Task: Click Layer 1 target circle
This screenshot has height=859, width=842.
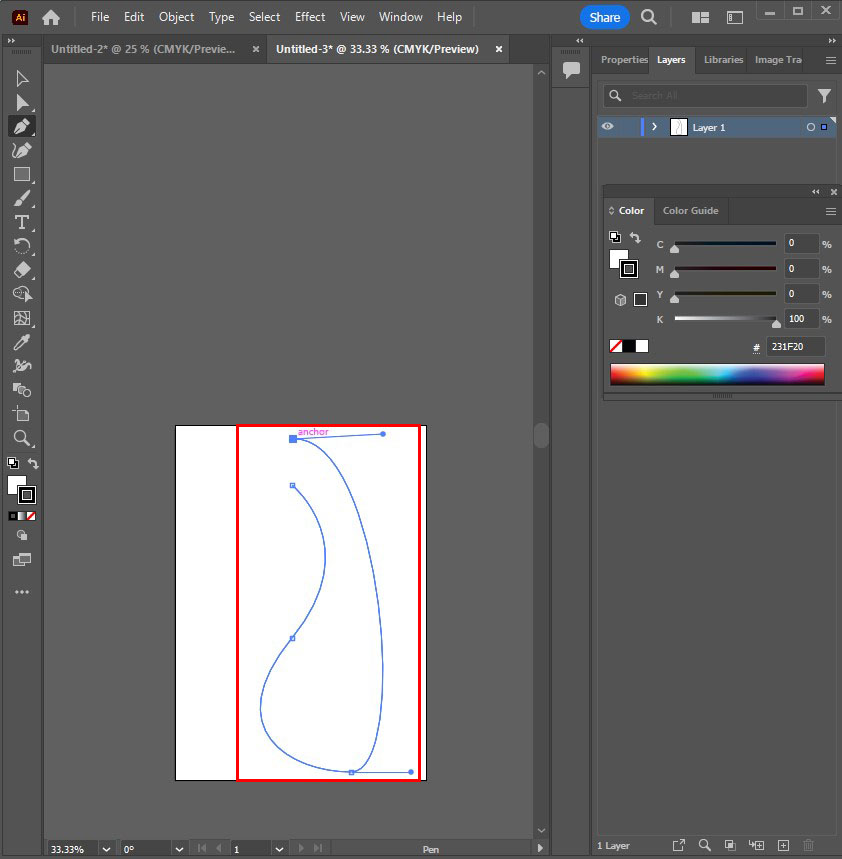Action: click(810, 128)
